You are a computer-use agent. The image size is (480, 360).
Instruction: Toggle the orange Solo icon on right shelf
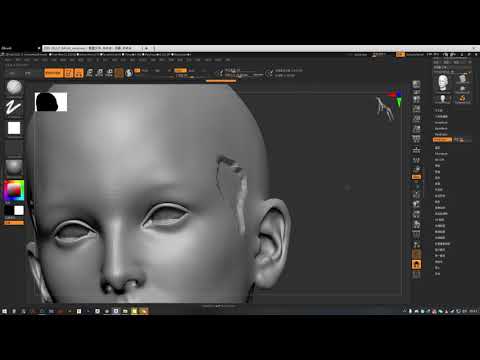pyautogui.click(x=416, y=265)
